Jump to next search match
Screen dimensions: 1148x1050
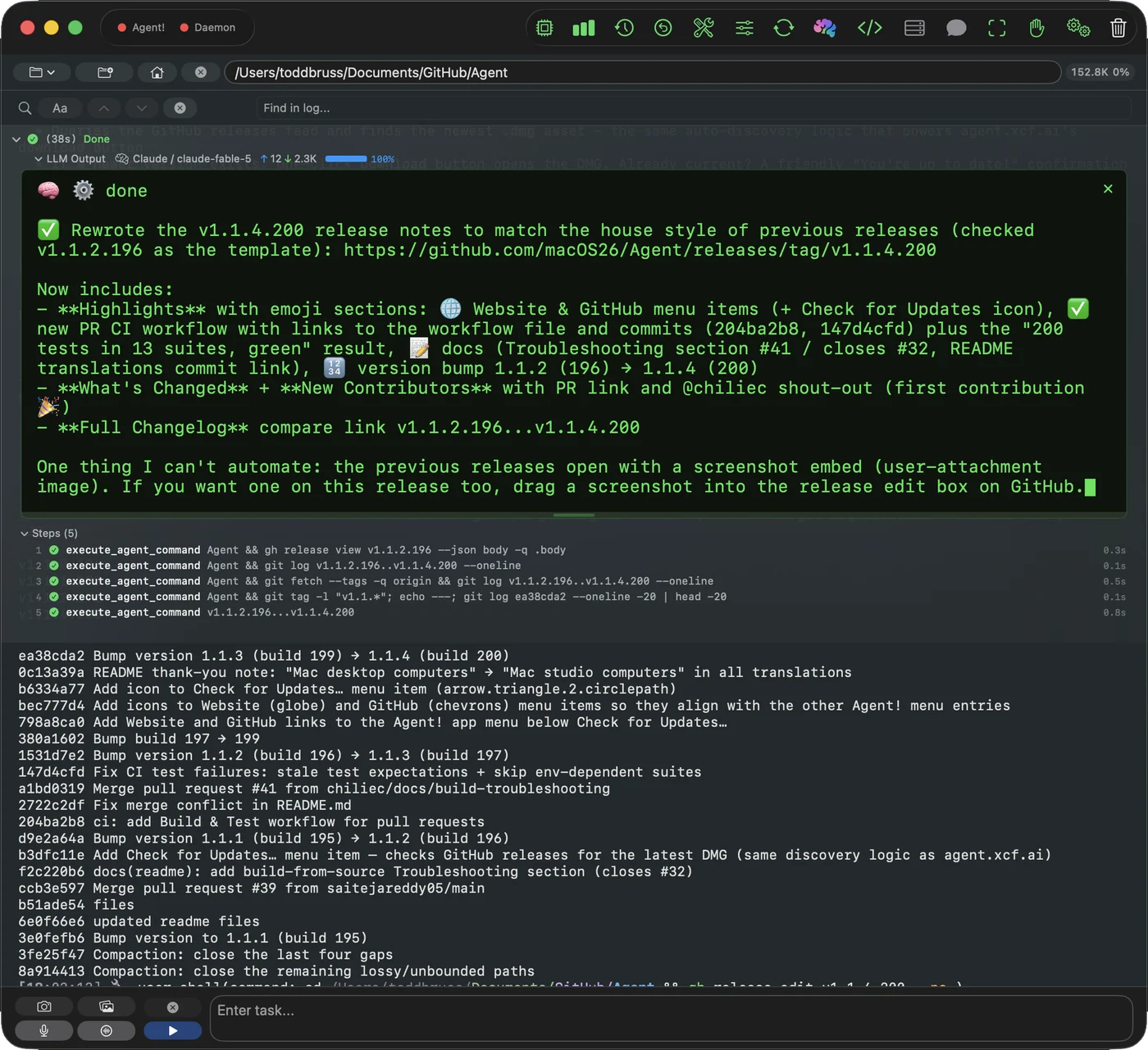(142, 108)
